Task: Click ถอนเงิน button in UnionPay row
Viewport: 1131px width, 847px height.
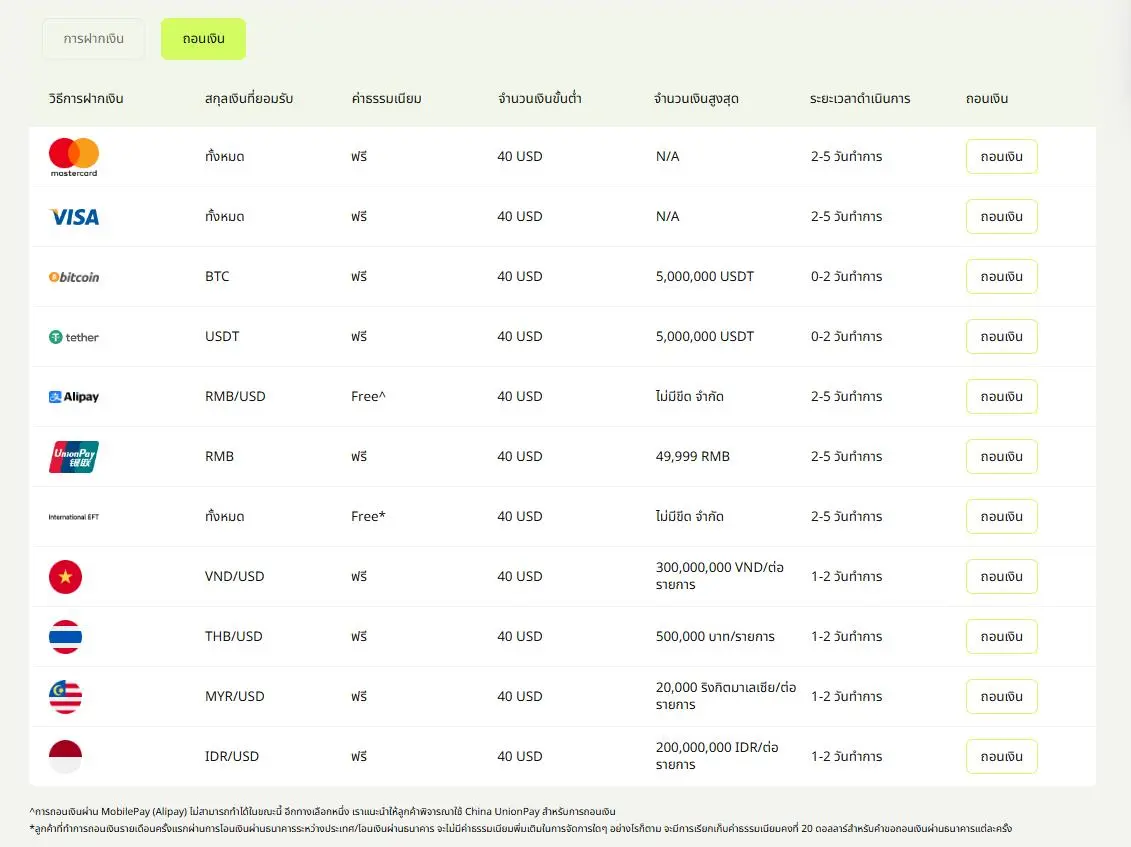Action: [1001, 457]
